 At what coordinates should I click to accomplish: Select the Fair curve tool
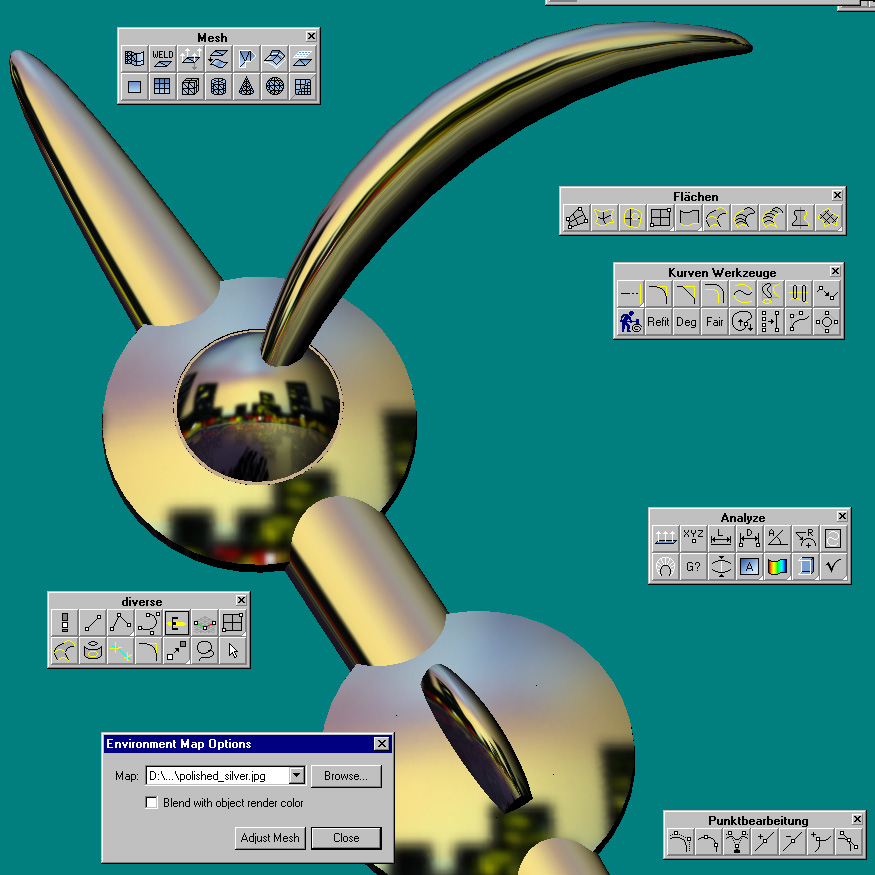click(x=714, y=322)
